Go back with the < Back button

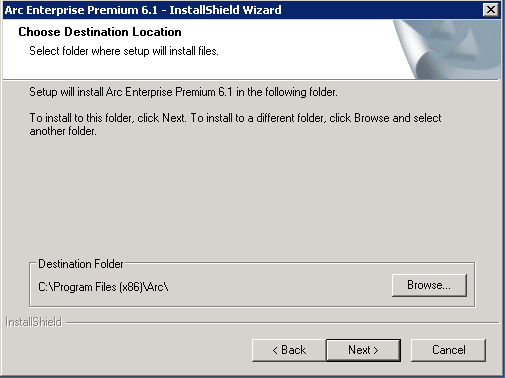289,350
